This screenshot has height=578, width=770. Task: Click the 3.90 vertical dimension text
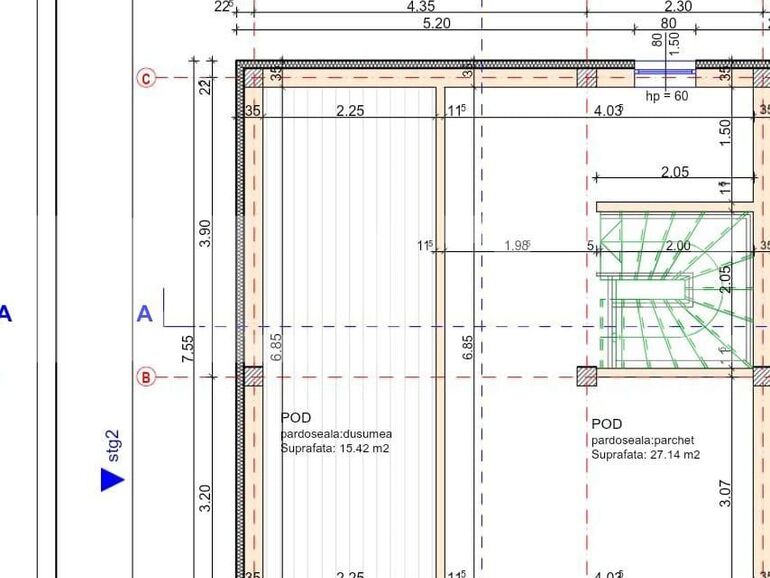[x=205, y=234]
